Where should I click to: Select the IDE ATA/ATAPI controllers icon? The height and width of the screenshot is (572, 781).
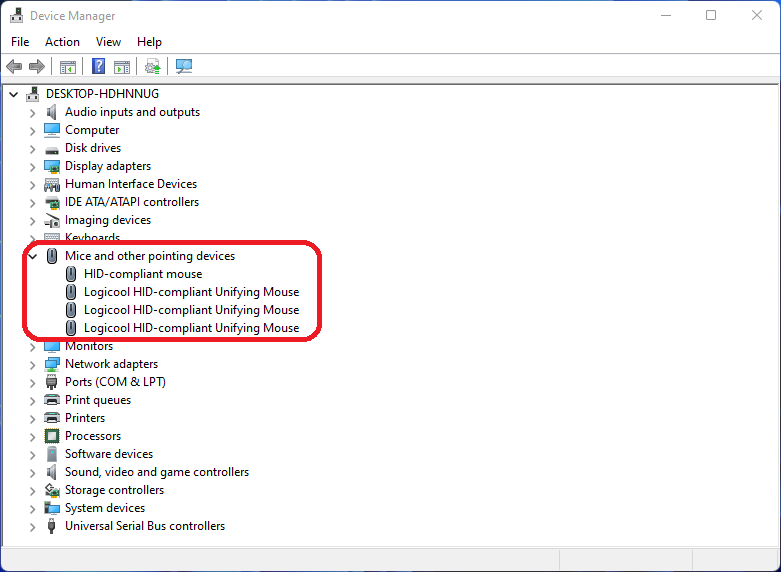[x=52, y=202]
